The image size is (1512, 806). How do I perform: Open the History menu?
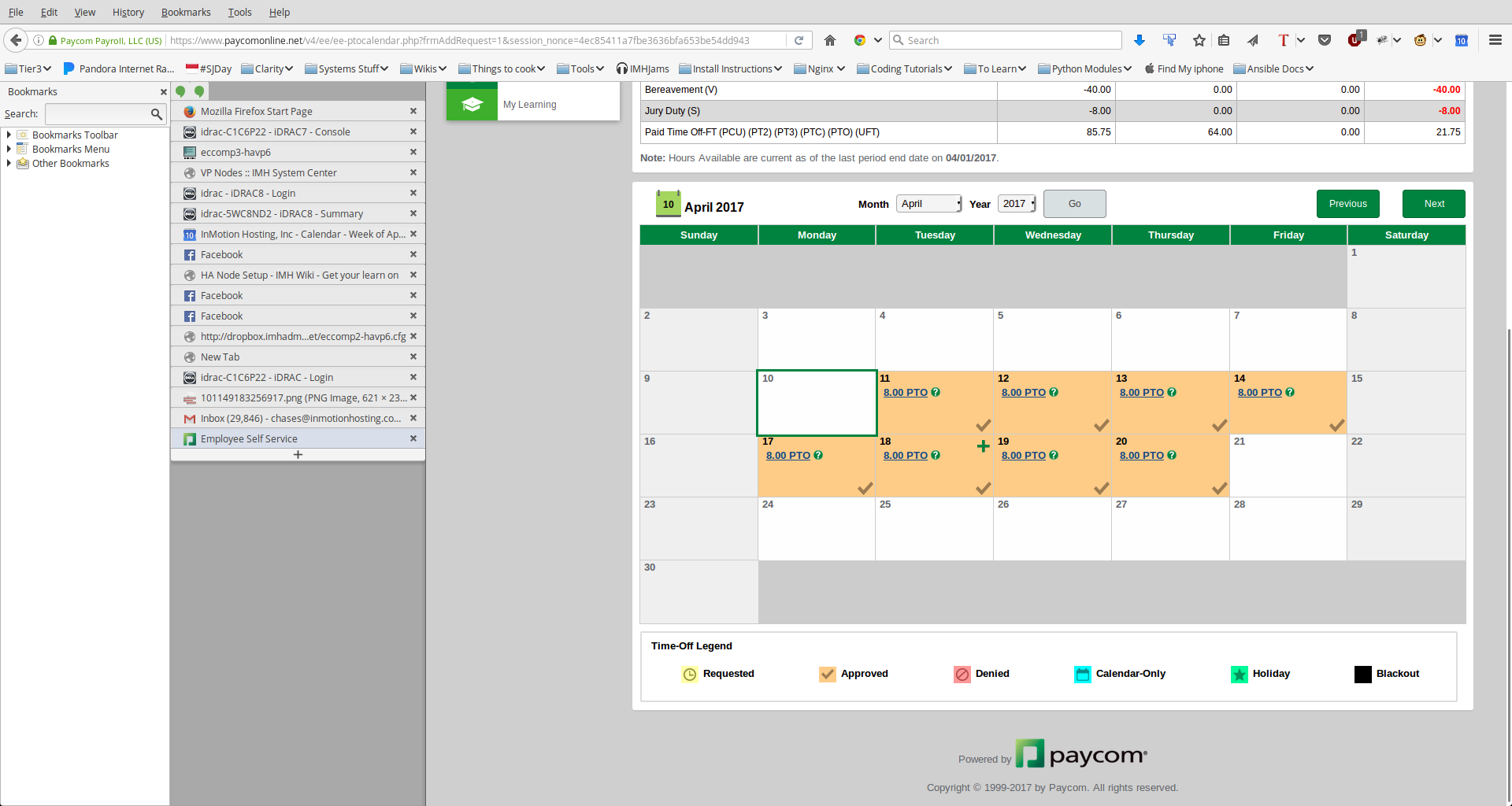pos(128,12)
